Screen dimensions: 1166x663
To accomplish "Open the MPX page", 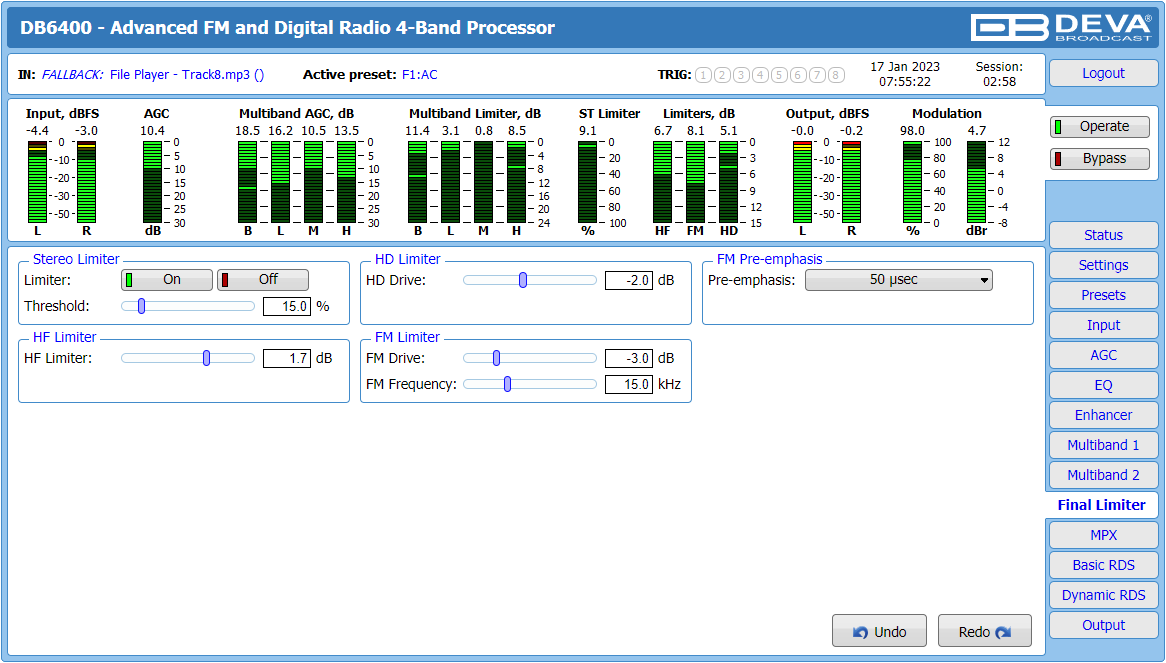I will tap(1104, 535).
